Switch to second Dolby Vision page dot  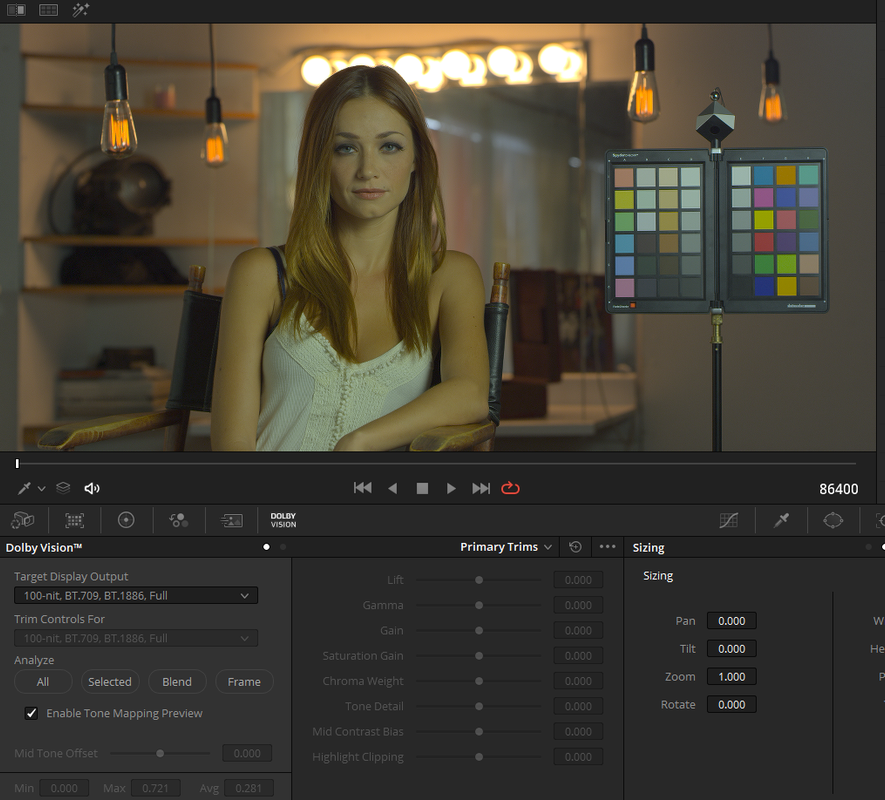tap(283, 547)
